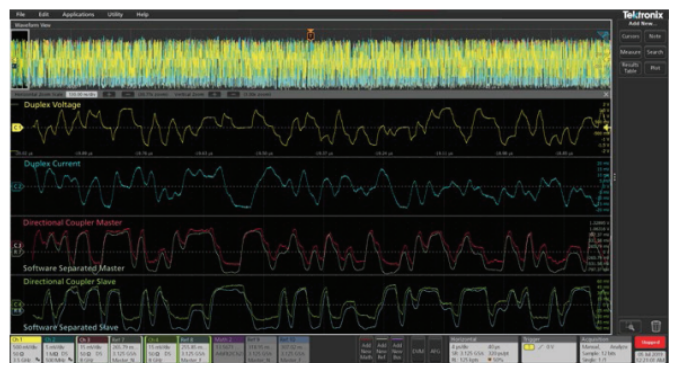Screen dimensions: 683x372
Task: Decrease vertical zoom with down arrow
Action: (233, 94)
